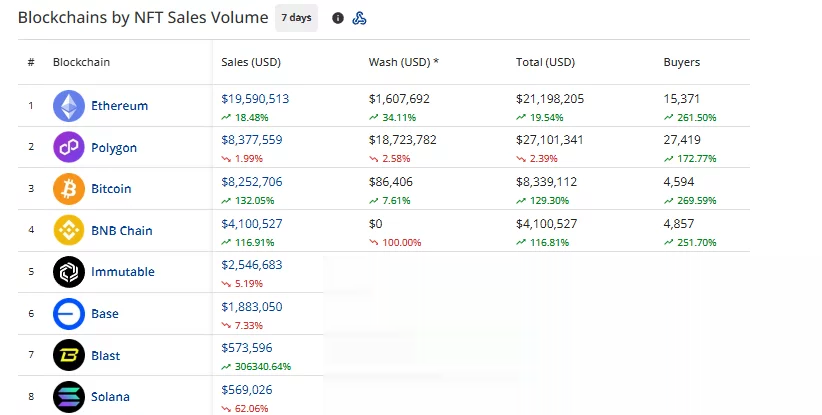This screenshot has width=822, height=415.
Task: Click the BNB Chain logo icon
Action: click(69, 230)
